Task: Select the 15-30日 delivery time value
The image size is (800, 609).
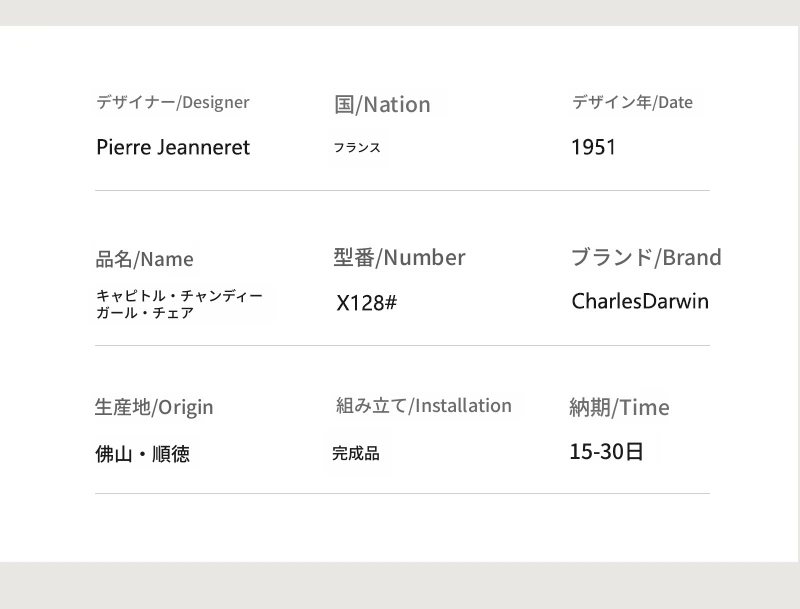Action: 606,451
